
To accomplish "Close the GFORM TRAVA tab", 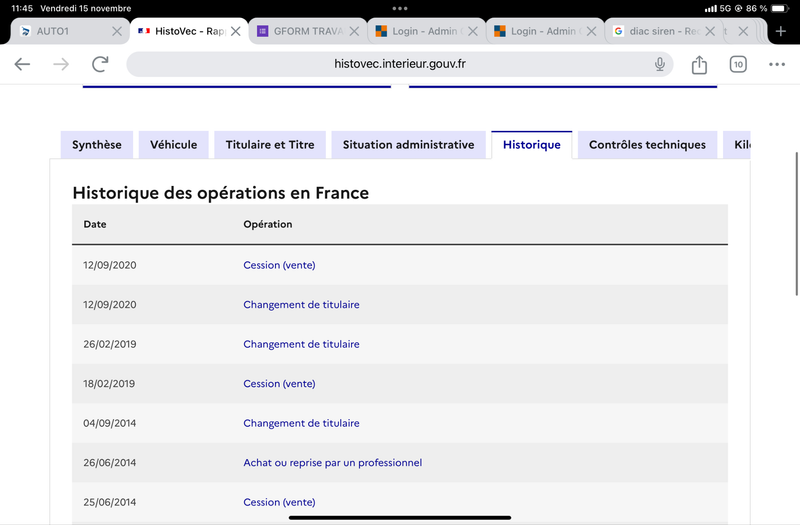I will click(x=354, y=31).
